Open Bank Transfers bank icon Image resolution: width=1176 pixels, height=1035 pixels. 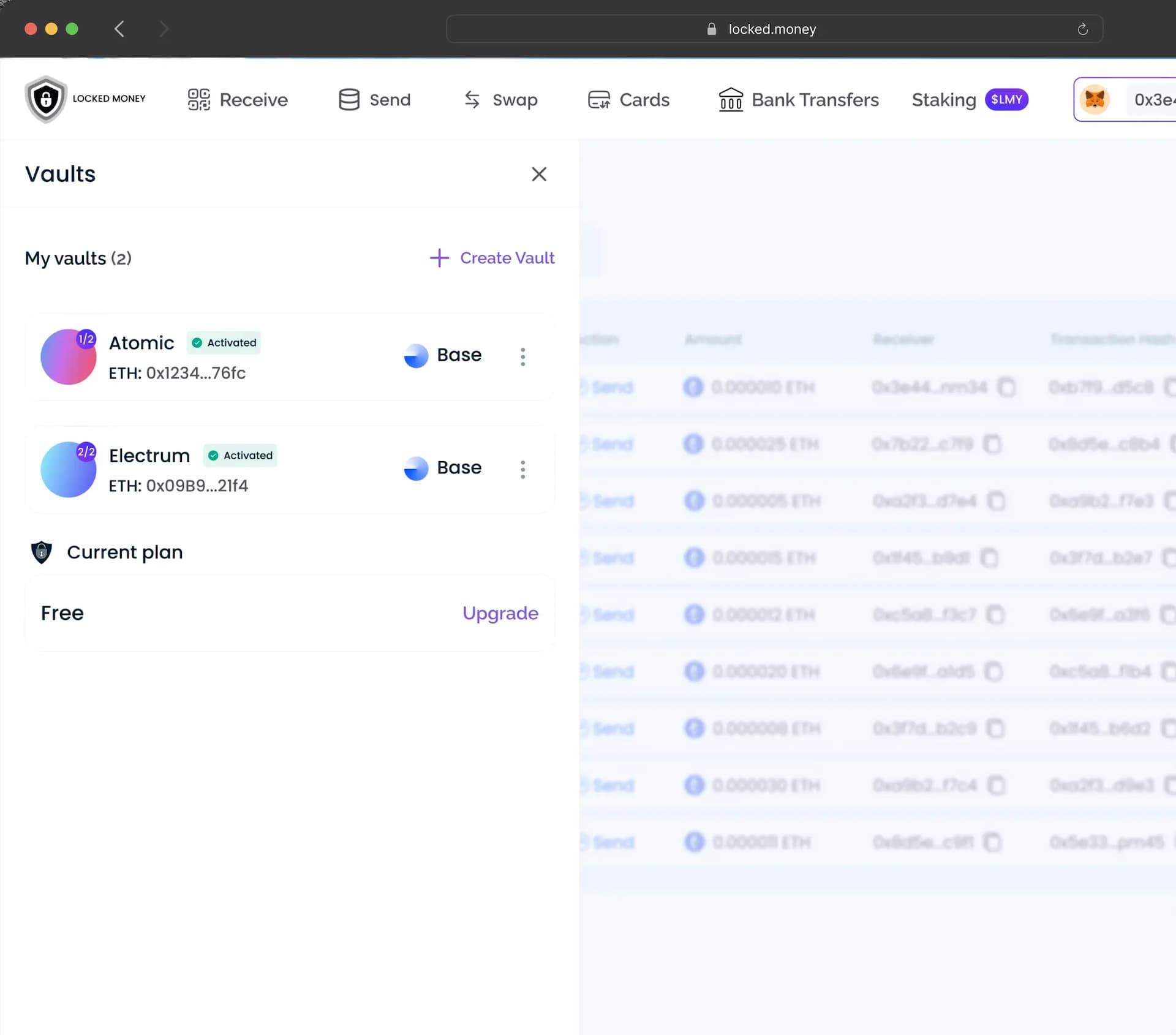pyautogui.click(x=730, y=100)
